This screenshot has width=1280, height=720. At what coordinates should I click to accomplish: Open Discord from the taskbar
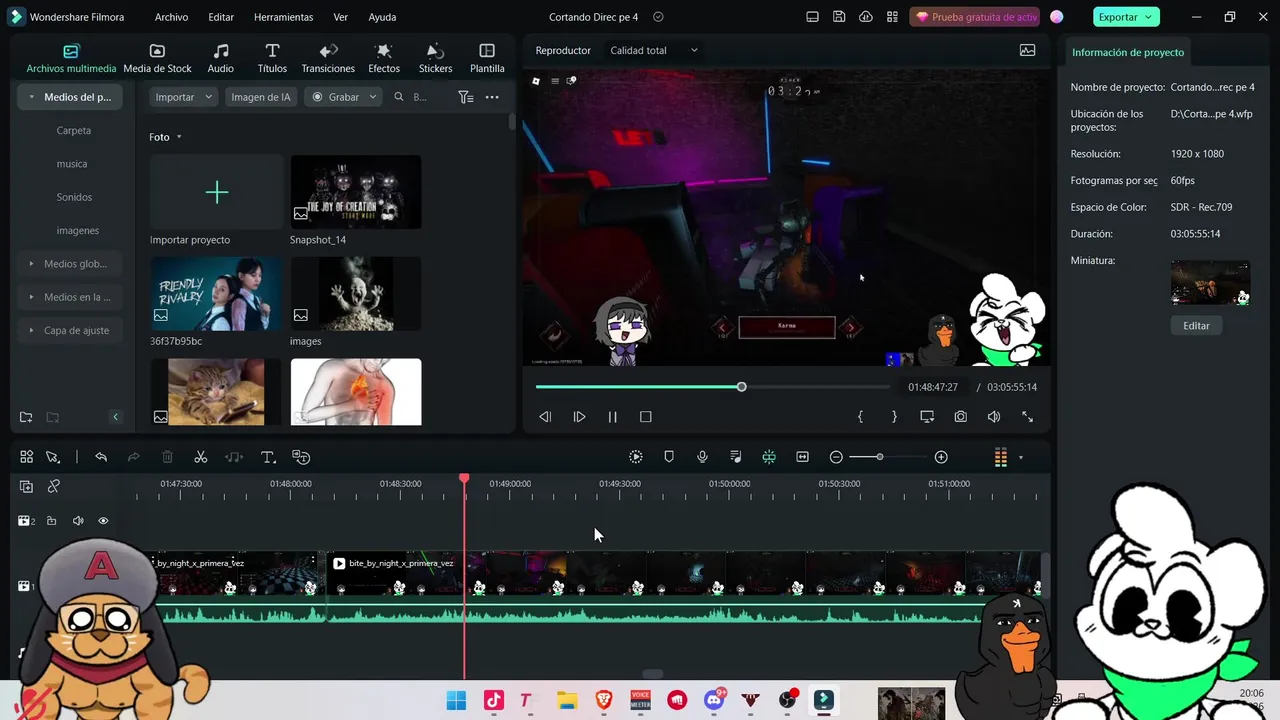tap(715, 700)
